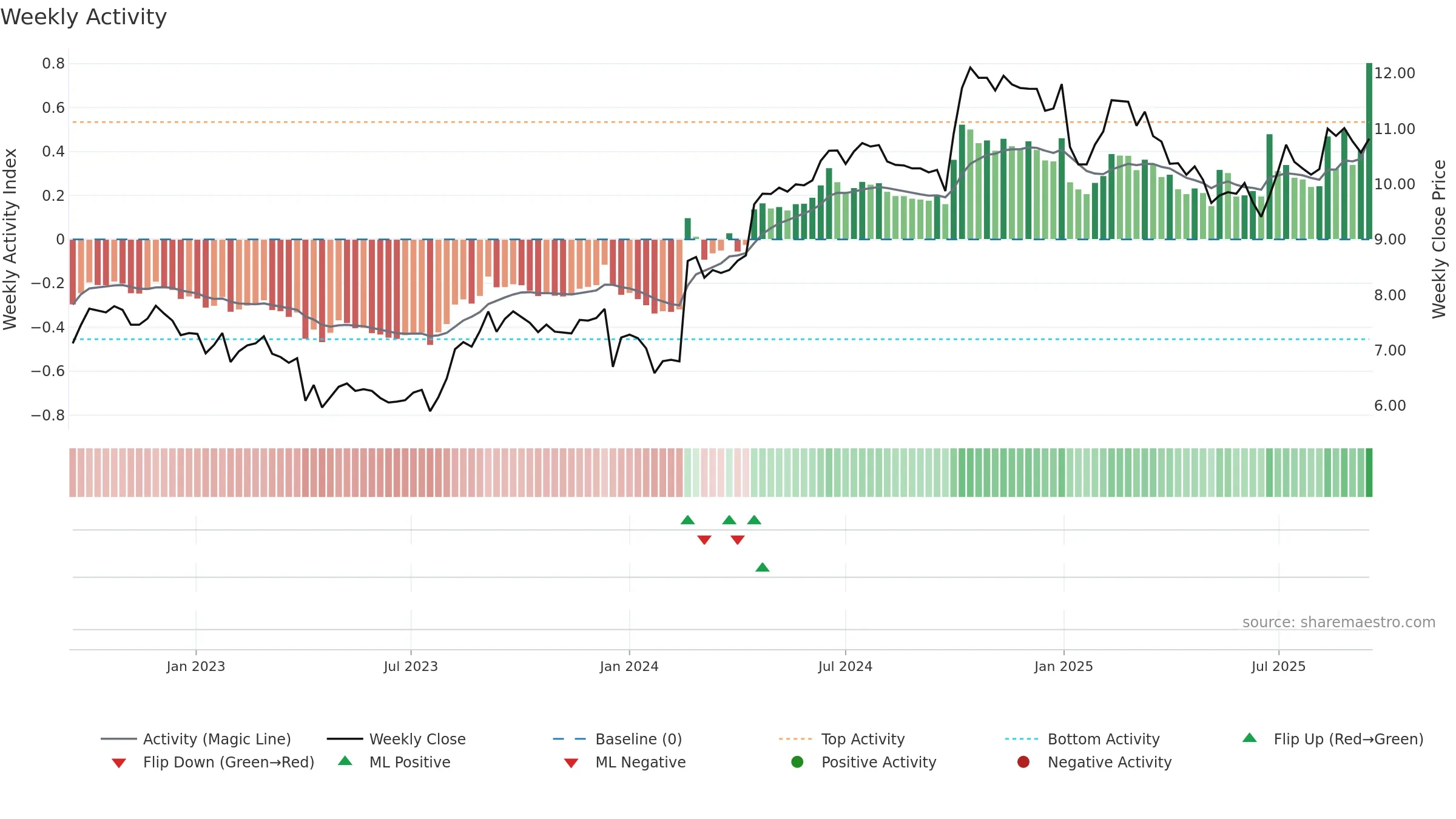Toggle the Flip Up (Red→Green) legend entry

1332,739
